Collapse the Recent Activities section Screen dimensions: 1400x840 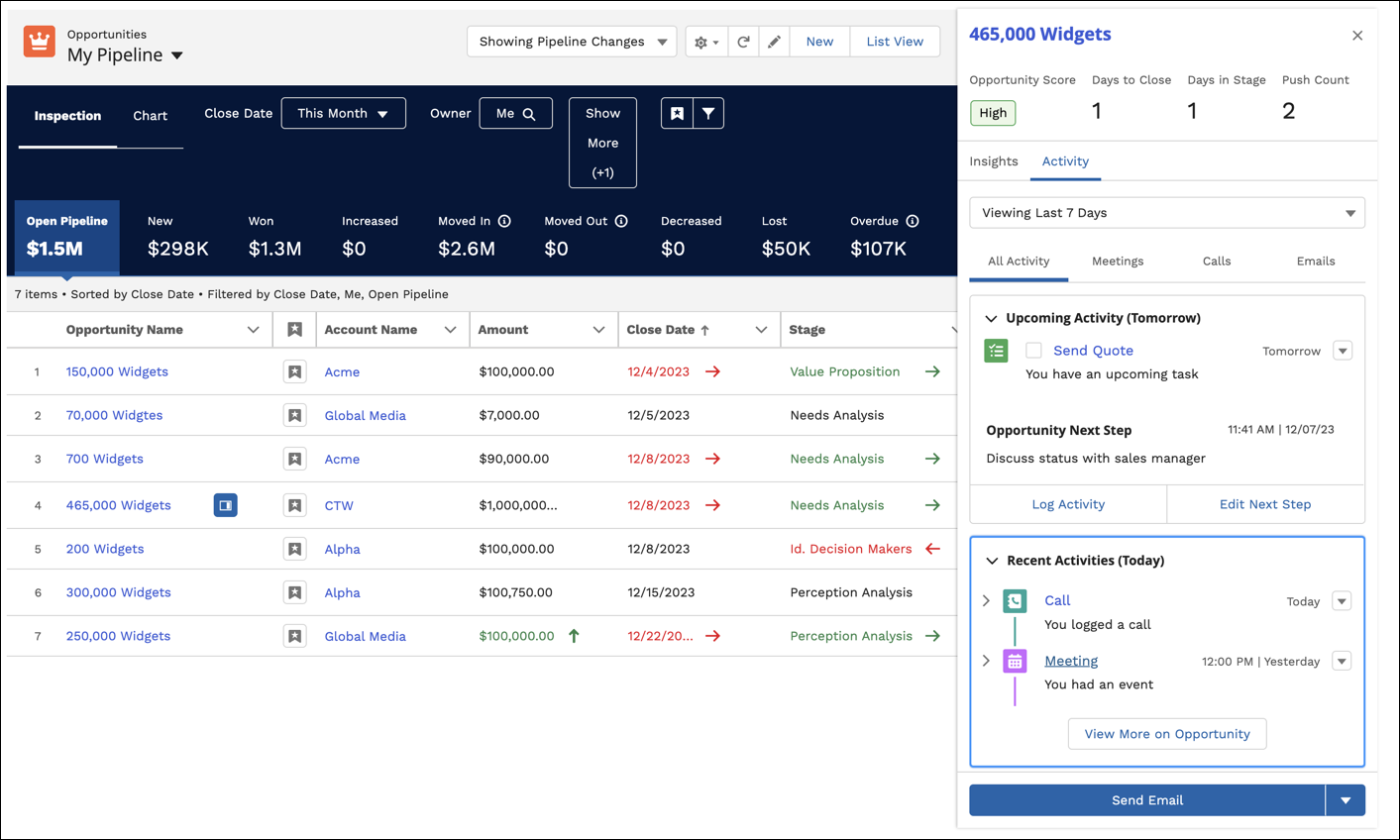[992, 561]
